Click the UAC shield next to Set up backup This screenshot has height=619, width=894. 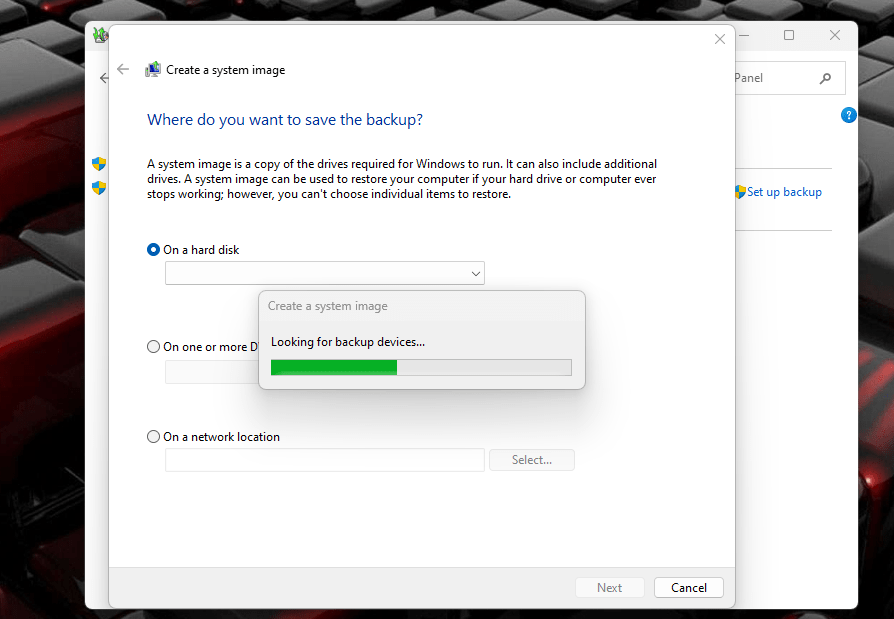coord(740,191)
